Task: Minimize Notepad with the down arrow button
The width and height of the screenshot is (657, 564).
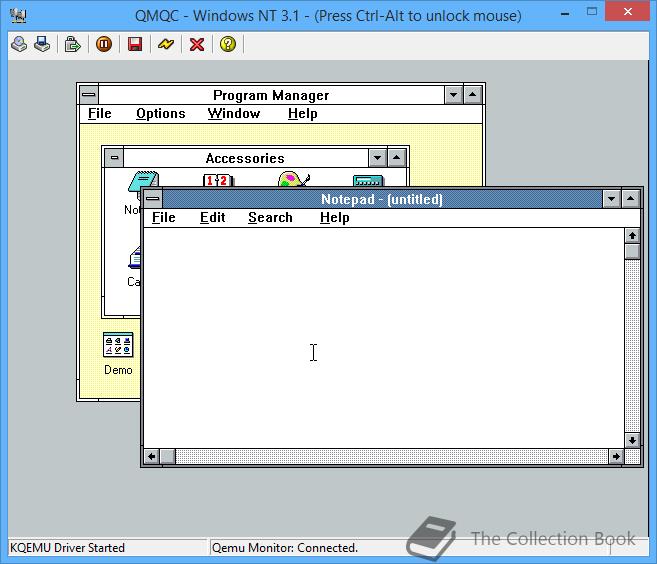Action: point(611,199)
